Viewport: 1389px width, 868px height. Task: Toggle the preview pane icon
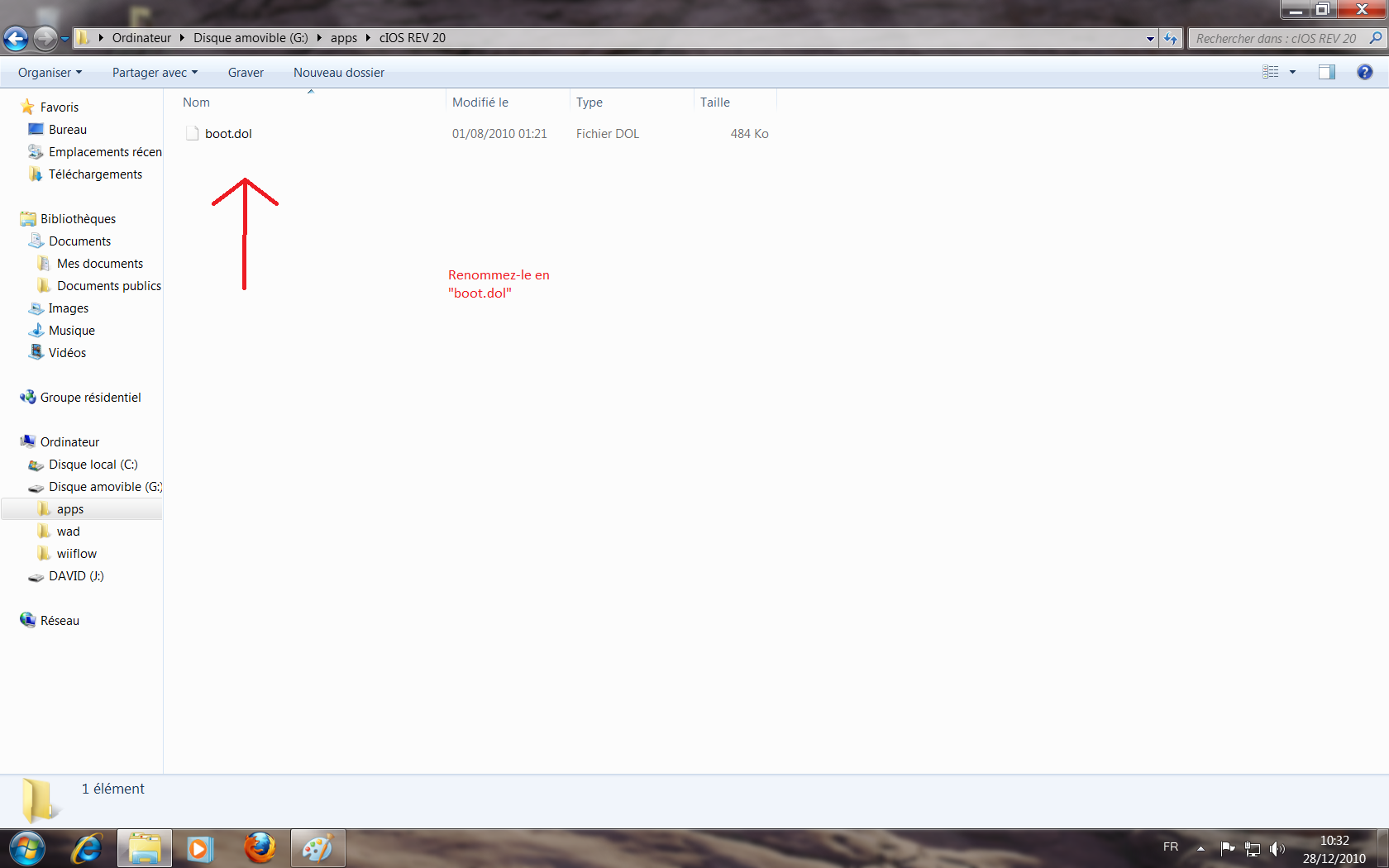[1326, 73]
